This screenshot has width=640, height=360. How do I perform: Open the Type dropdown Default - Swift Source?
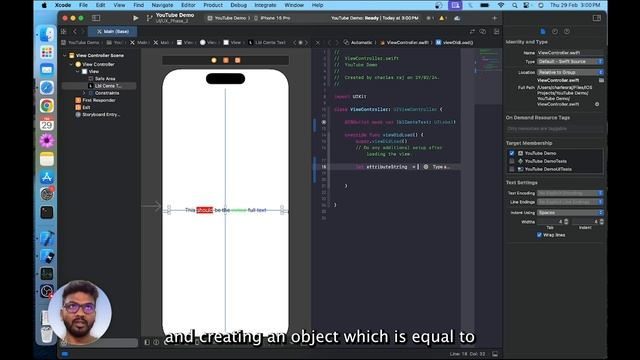coord(570,62)
